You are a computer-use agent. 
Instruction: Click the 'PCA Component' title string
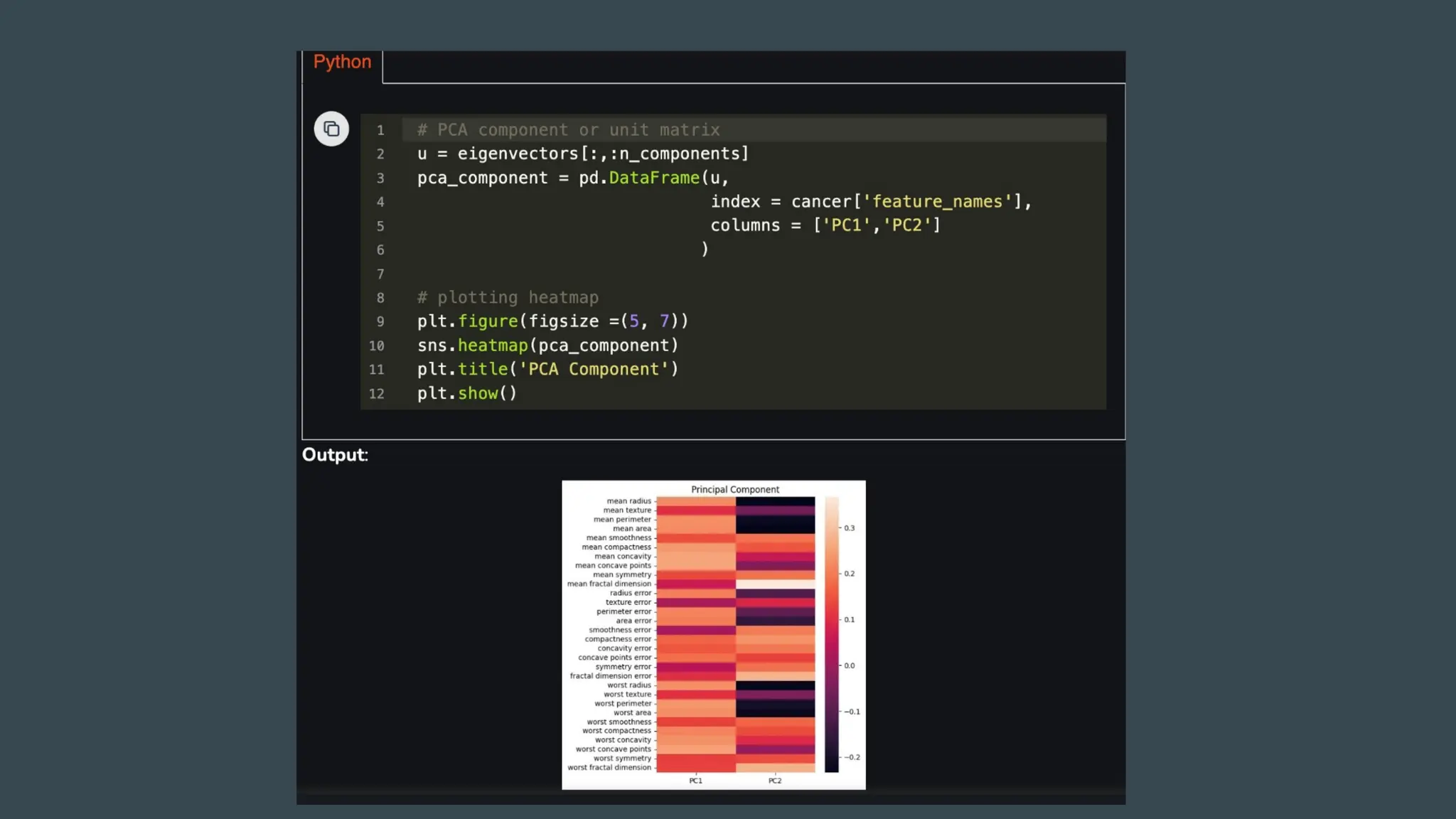coord(594,370)
